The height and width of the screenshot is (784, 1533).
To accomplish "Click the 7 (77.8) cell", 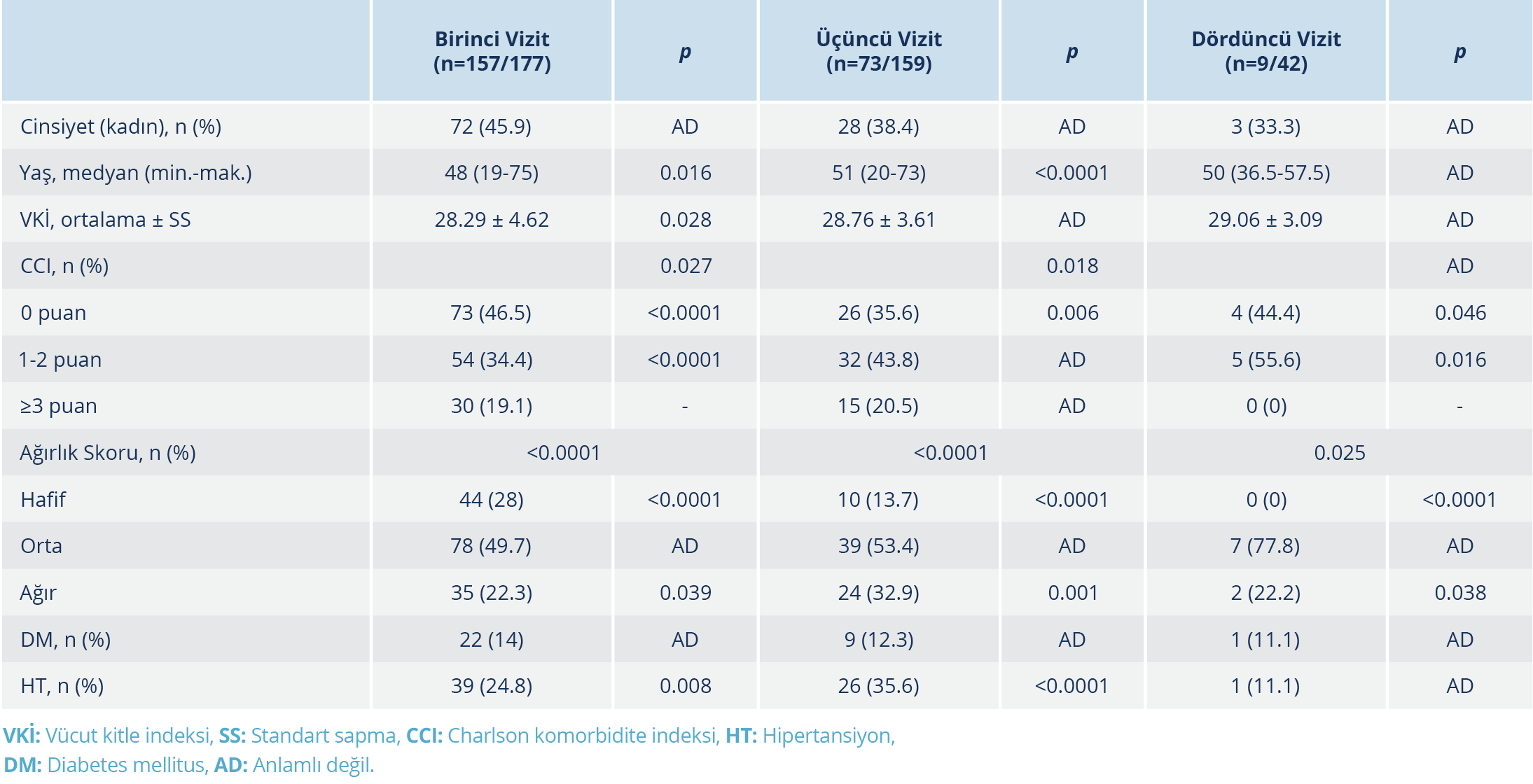I will pyautogui.click(x=1265, y=546).
